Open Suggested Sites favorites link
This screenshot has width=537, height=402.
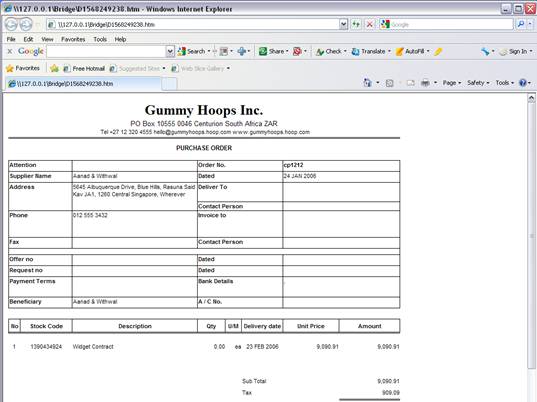tap(135, 68)
